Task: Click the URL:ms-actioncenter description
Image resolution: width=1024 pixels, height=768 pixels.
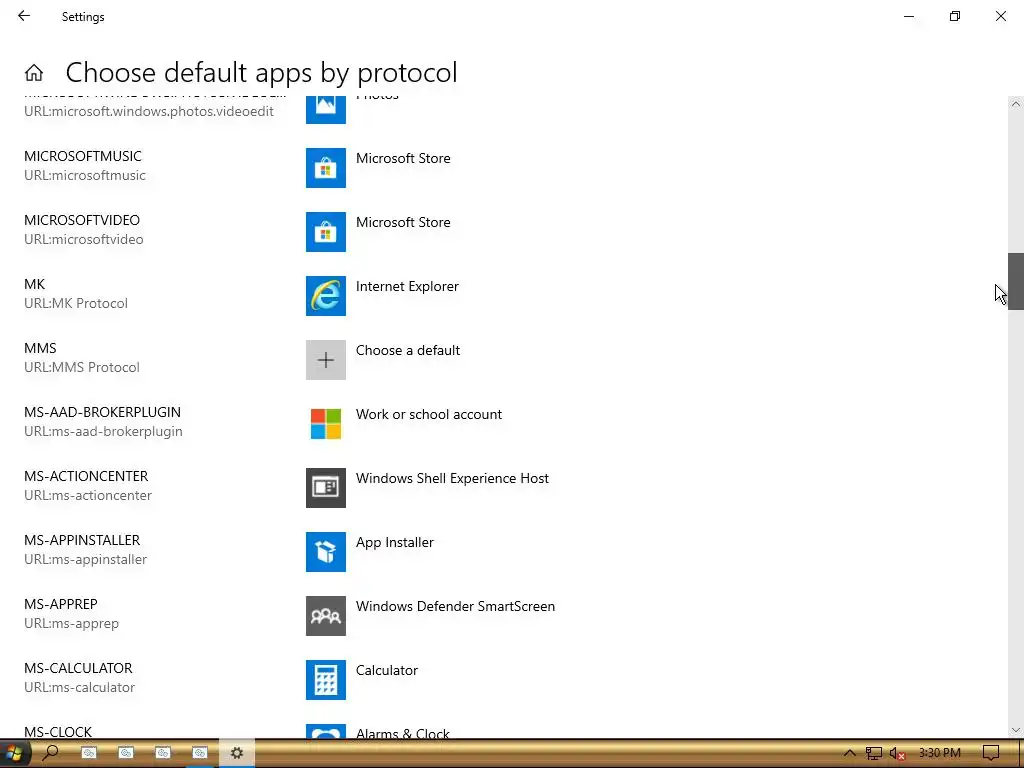Action: coord(88,495)
